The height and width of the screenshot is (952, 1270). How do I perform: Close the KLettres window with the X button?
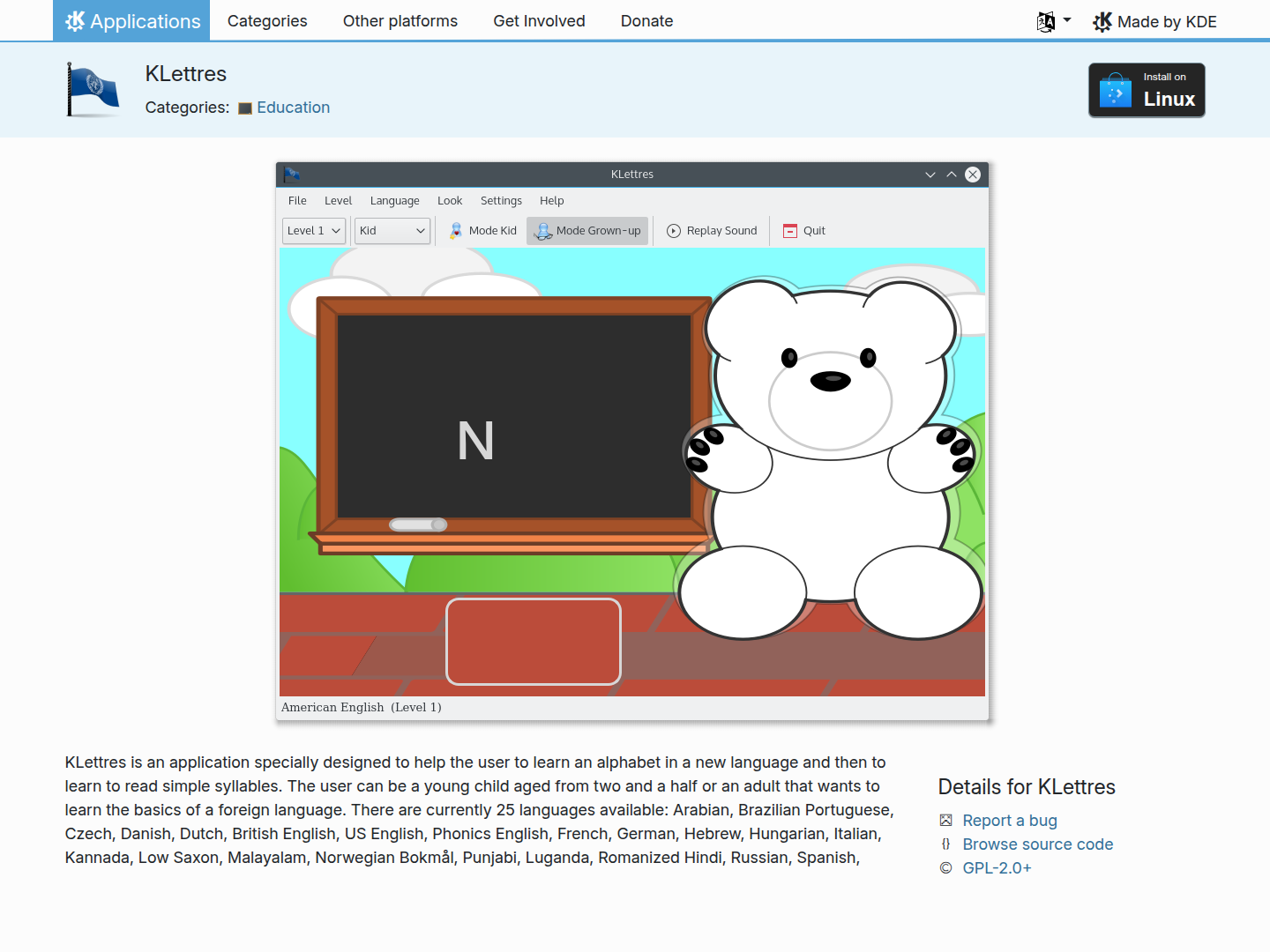coord(973,175)
